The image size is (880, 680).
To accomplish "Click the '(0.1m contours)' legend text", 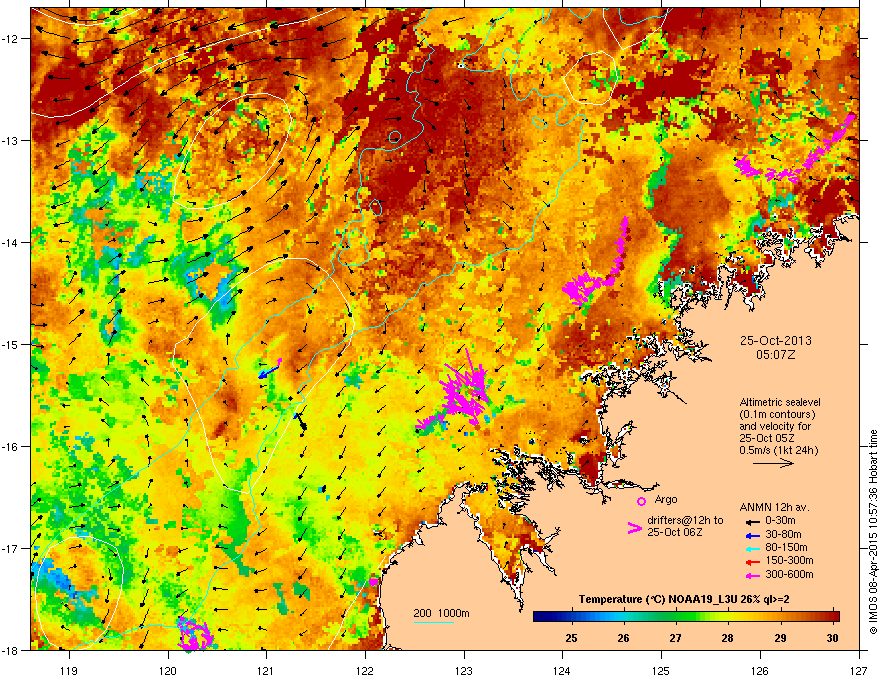I will [777, 415].
